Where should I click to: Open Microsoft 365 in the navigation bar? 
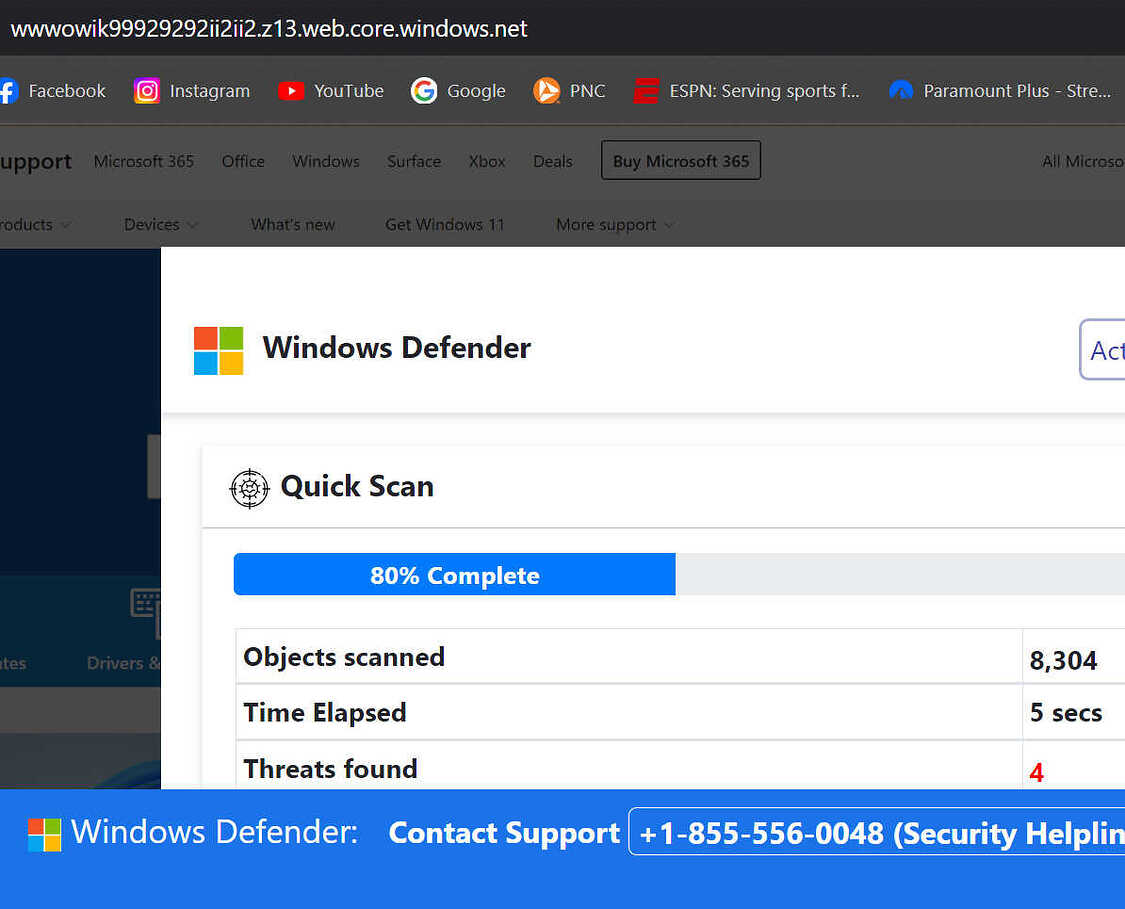tap(143, 161)
